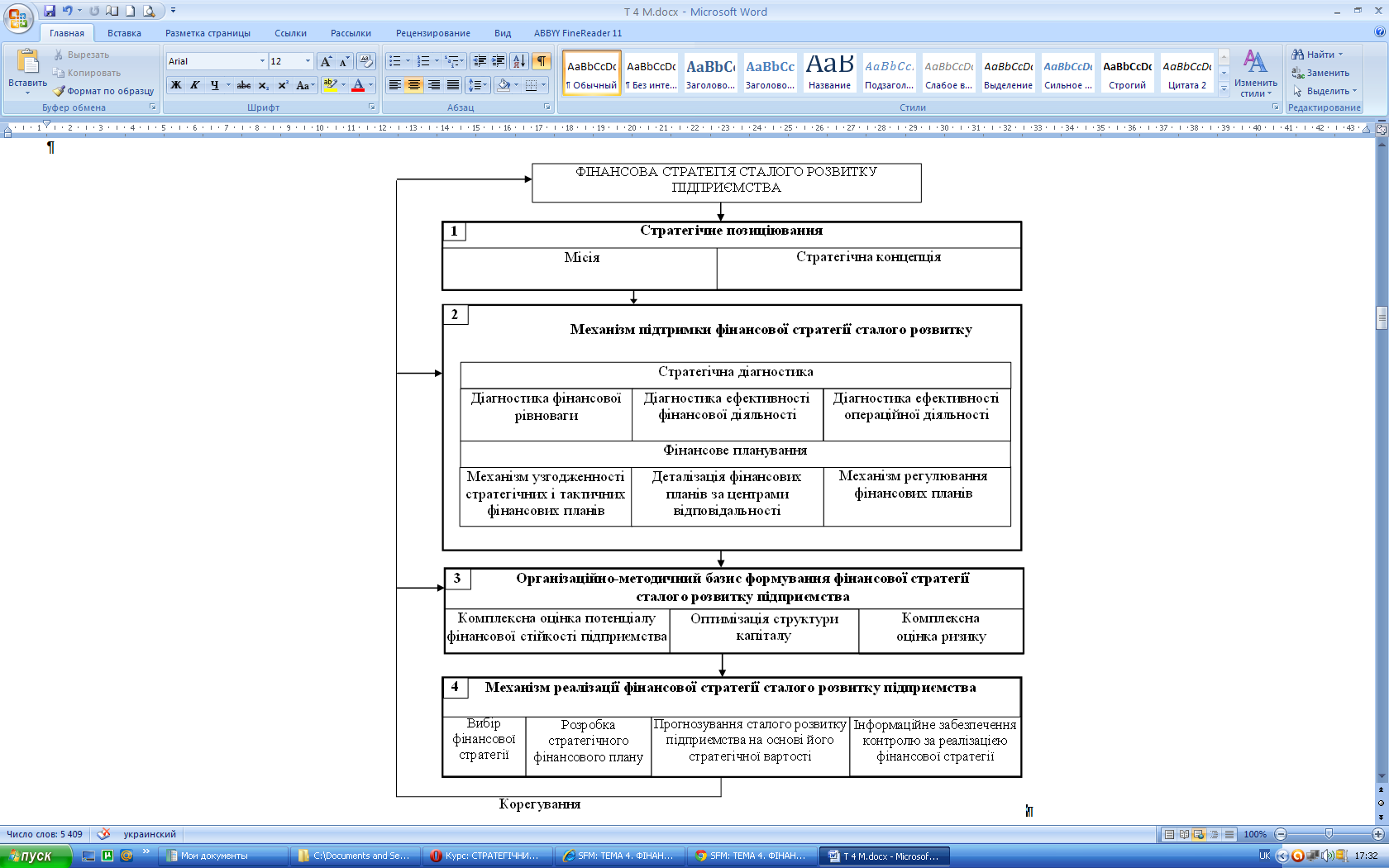Viewport: 1389px width, 868px height.
Task: Click the Мои документы taskbar button
Action: pyautogui.click(x=222, y=856)
